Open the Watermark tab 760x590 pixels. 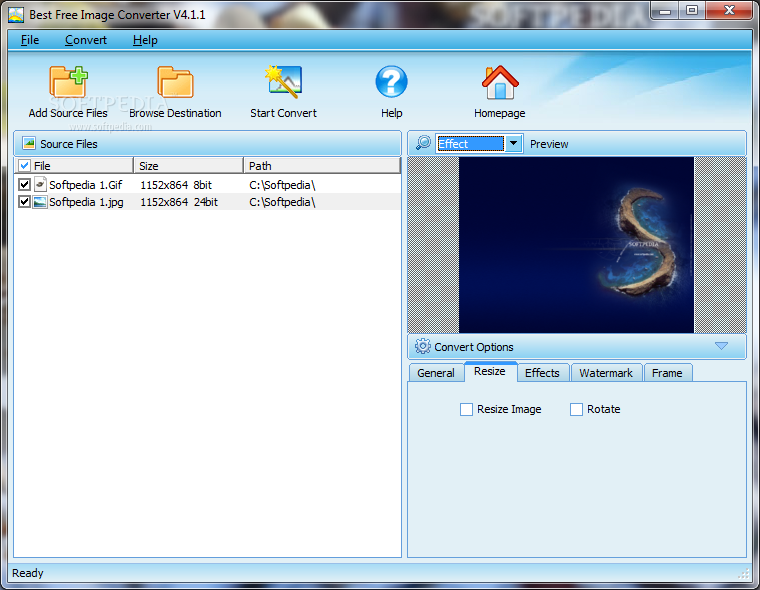[606, 373]
